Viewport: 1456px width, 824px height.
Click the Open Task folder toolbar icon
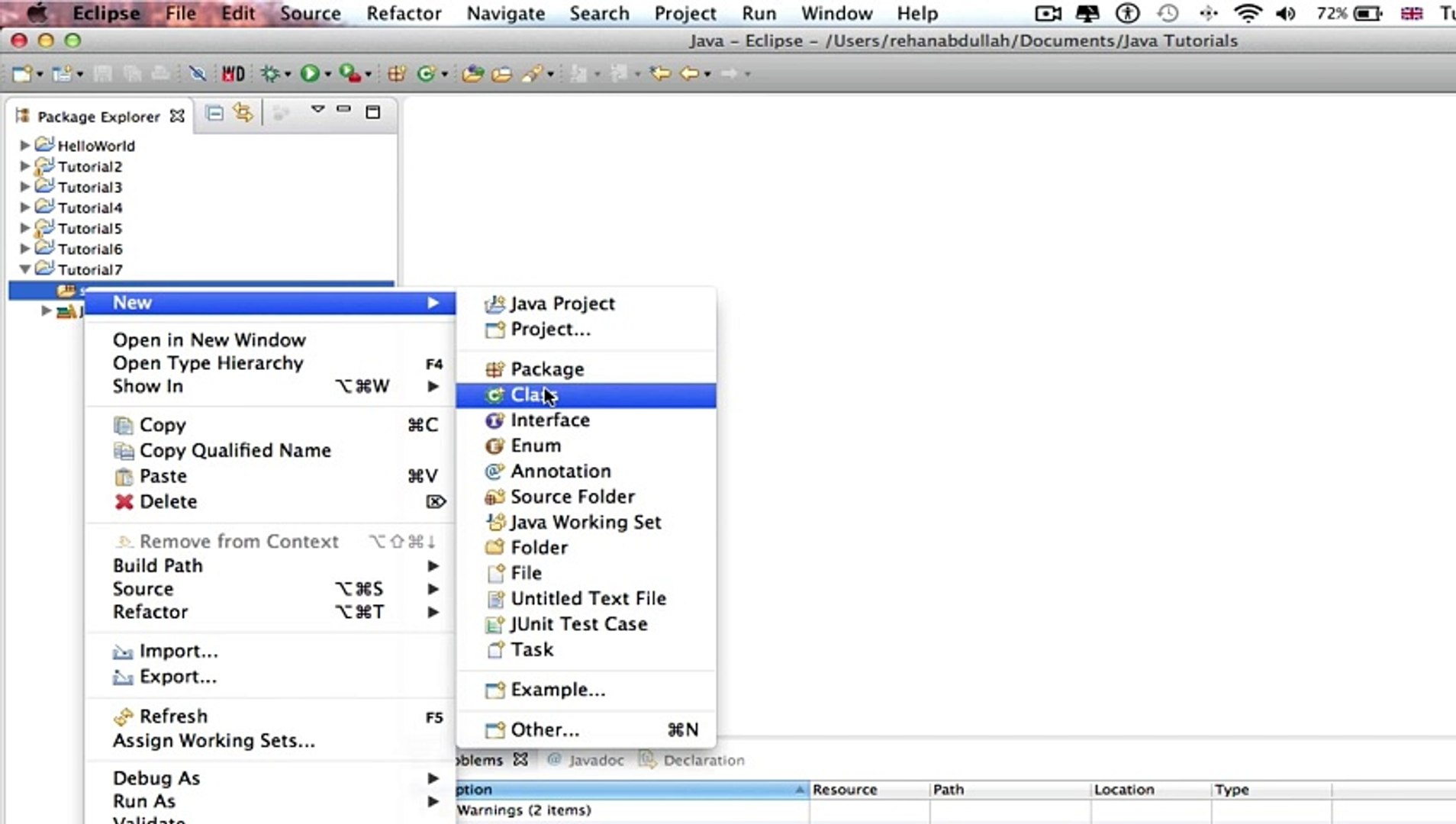[x=501, y=74]
